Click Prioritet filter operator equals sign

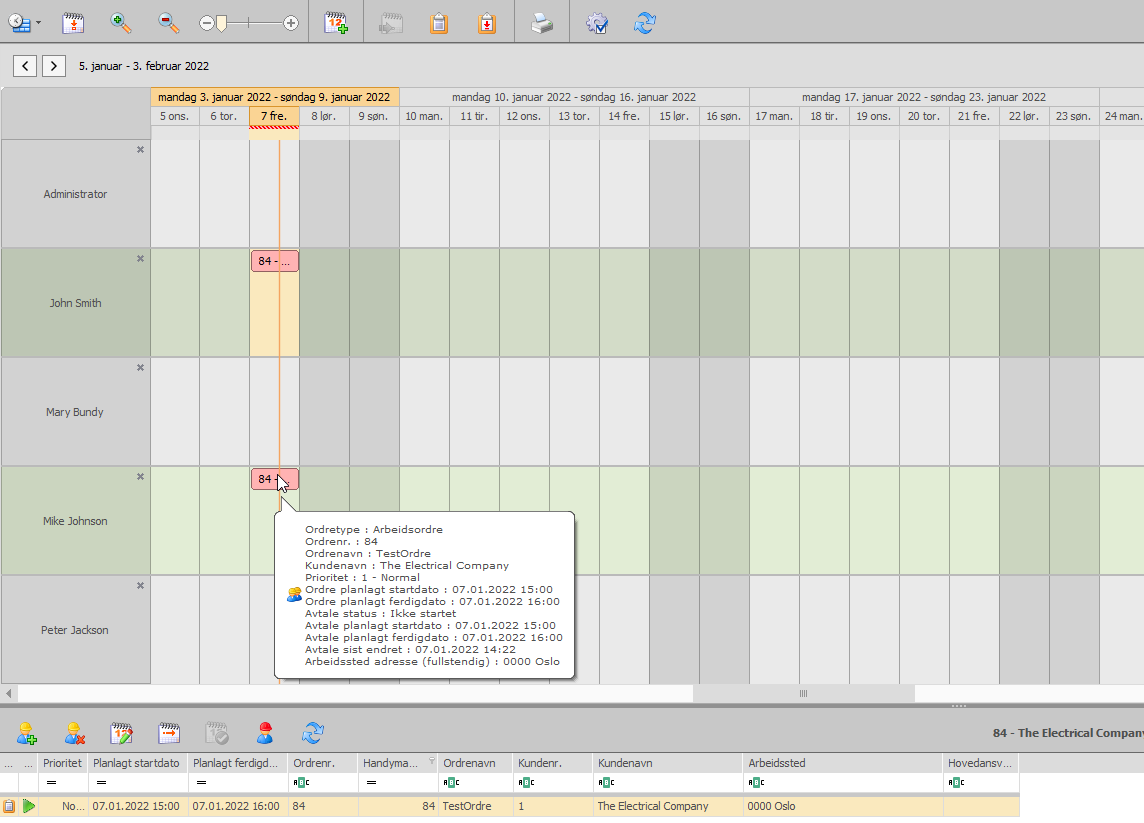(x=51, y=783)
